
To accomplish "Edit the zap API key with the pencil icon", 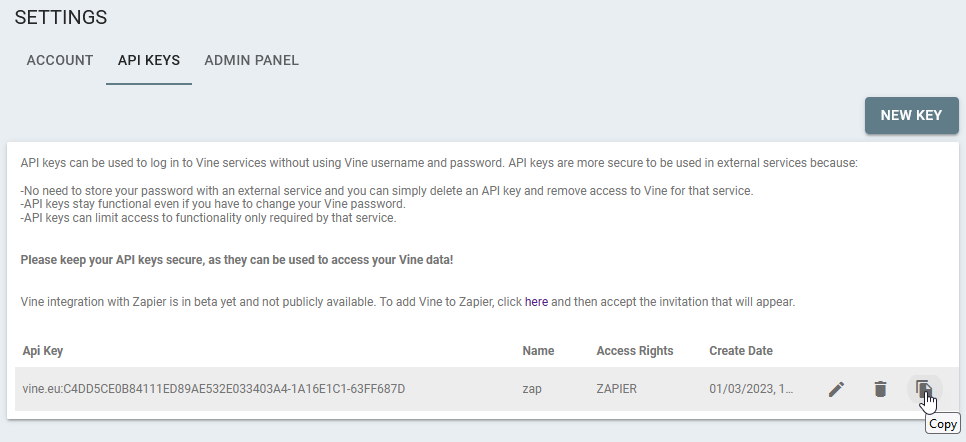I will 836,389.
